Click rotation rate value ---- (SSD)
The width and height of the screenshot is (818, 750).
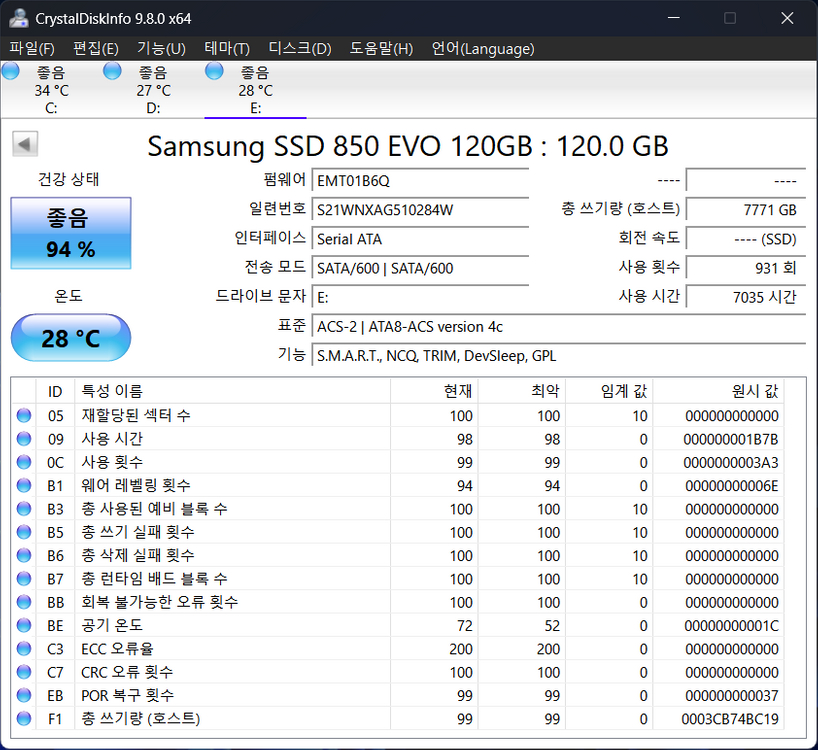[746, 239]
